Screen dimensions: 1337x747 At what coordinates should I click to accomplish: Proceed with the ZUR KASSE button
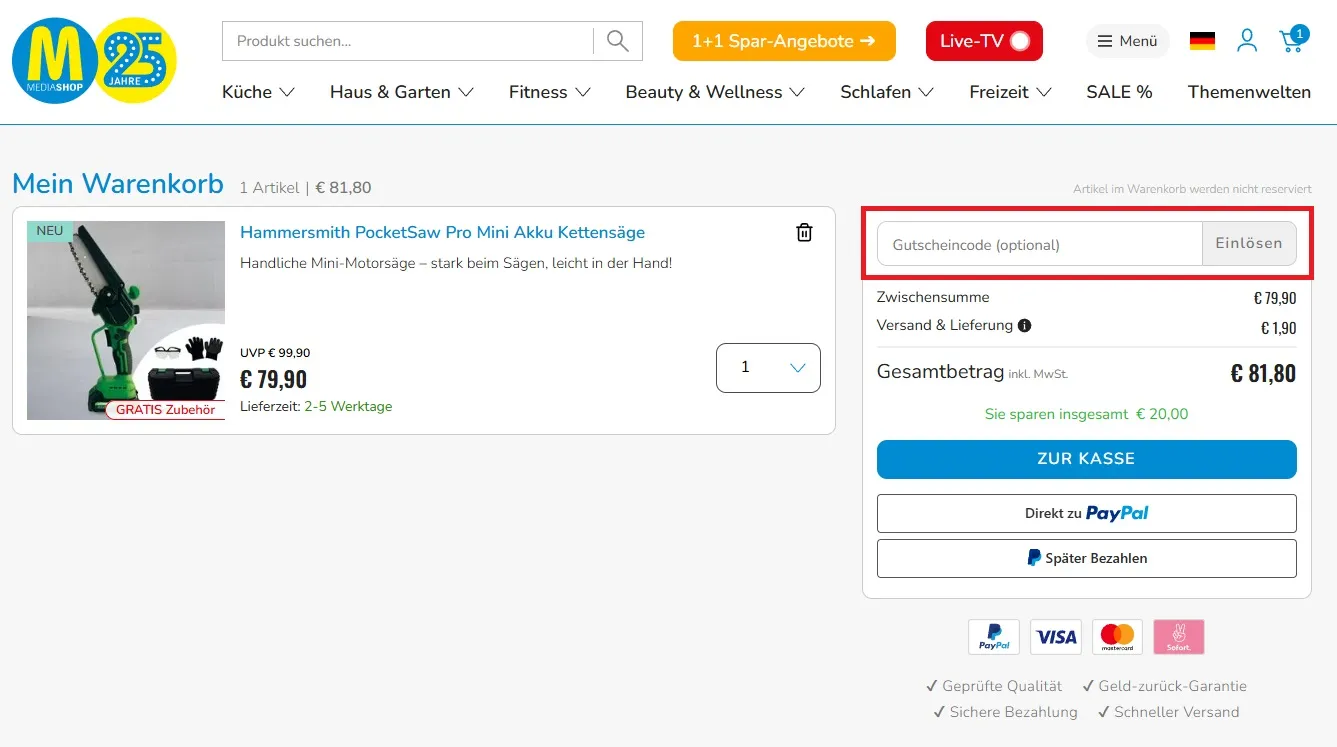1086,459
